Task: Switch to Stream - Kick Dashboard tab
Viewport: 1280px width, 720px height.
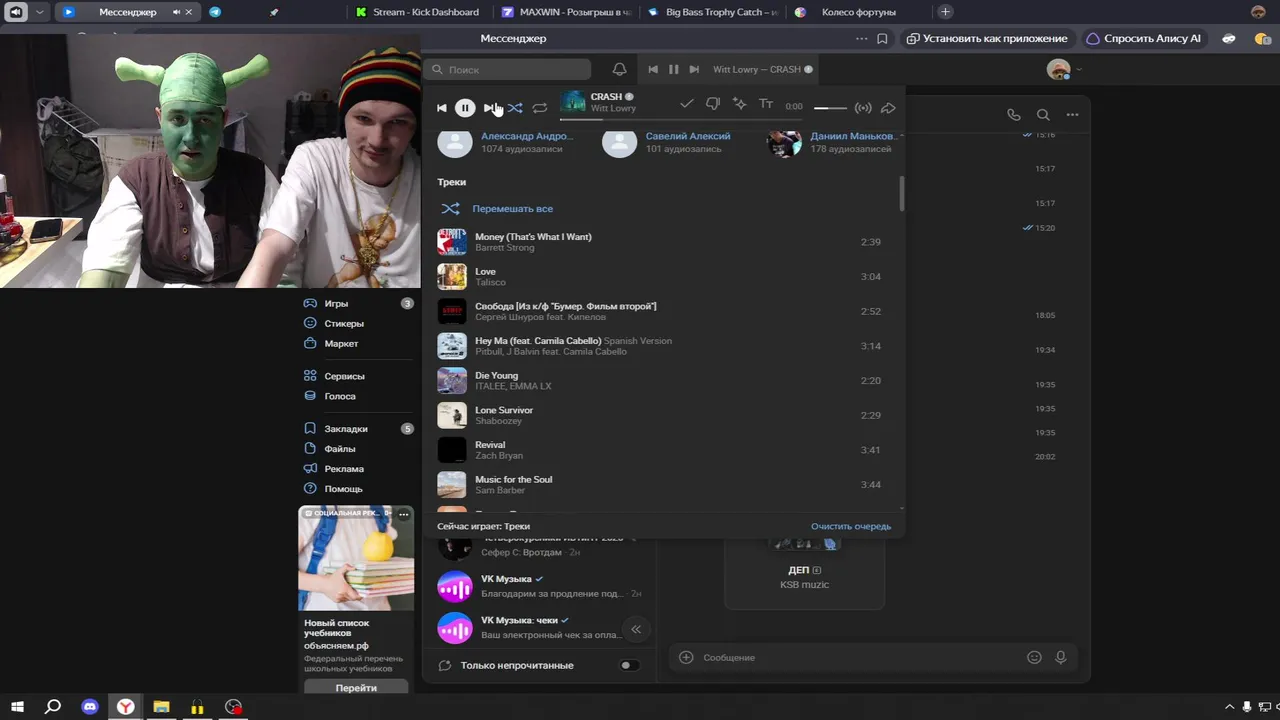Action: (417, 12)
